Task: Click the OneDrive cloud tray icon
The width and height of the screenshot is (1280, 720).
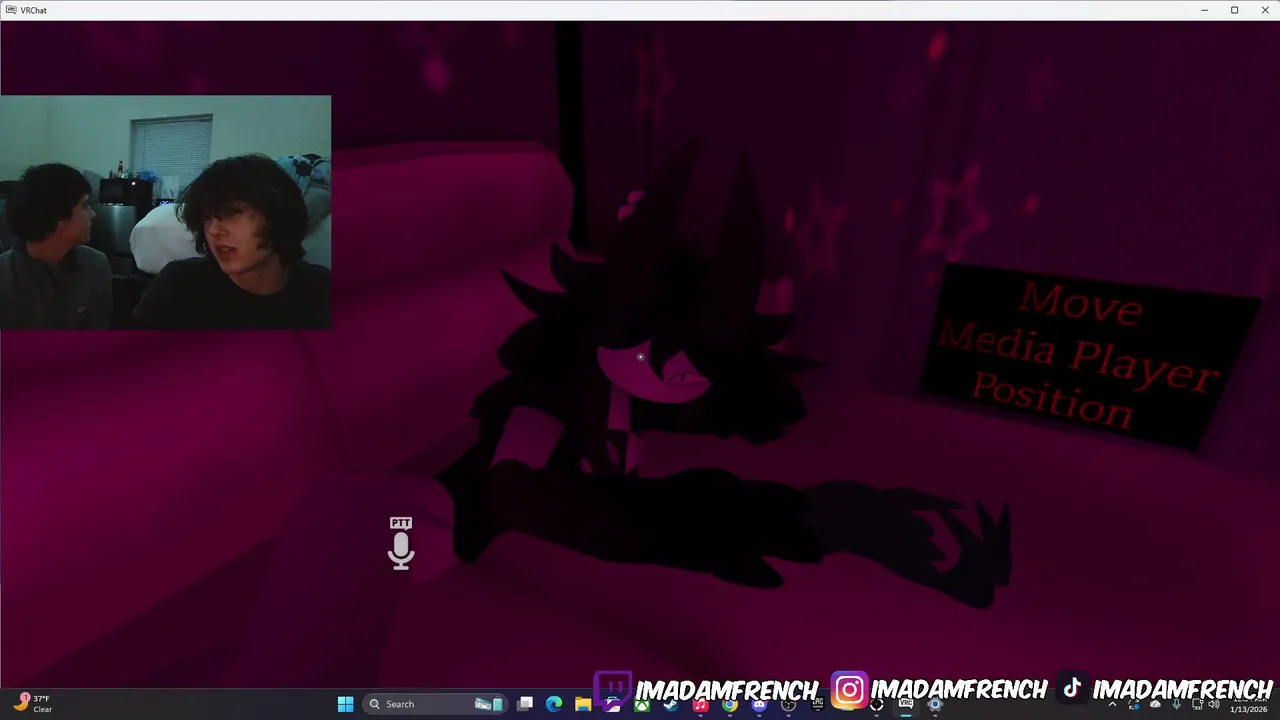Action: pyautogui.click(x=1155, y=704)
